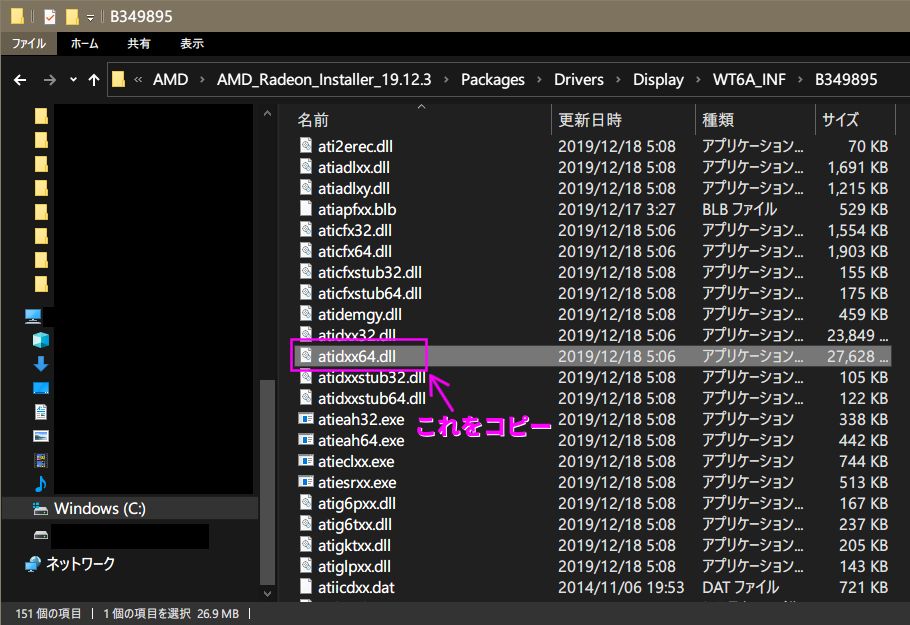Click the properties icon in title bar
This screenshot has width=910, height=625.
(50, 17)
